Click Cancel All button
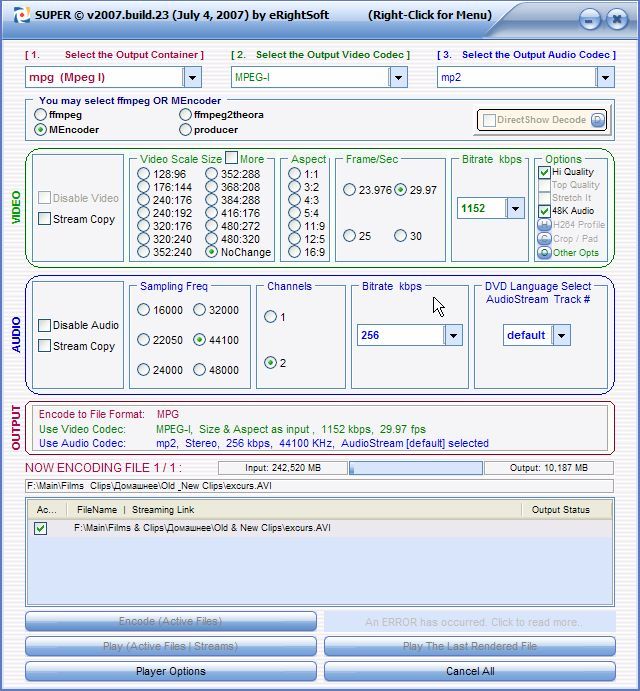Screen dimensions: 640x691 [469, 671]
